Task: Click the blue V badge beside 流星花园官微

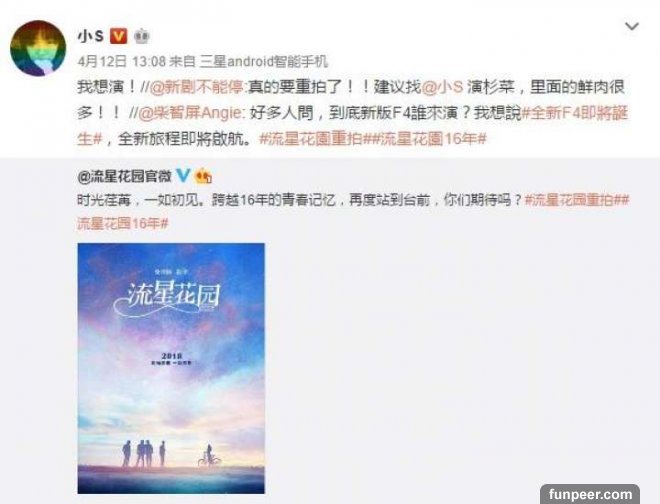Action: tap(183, 175)
